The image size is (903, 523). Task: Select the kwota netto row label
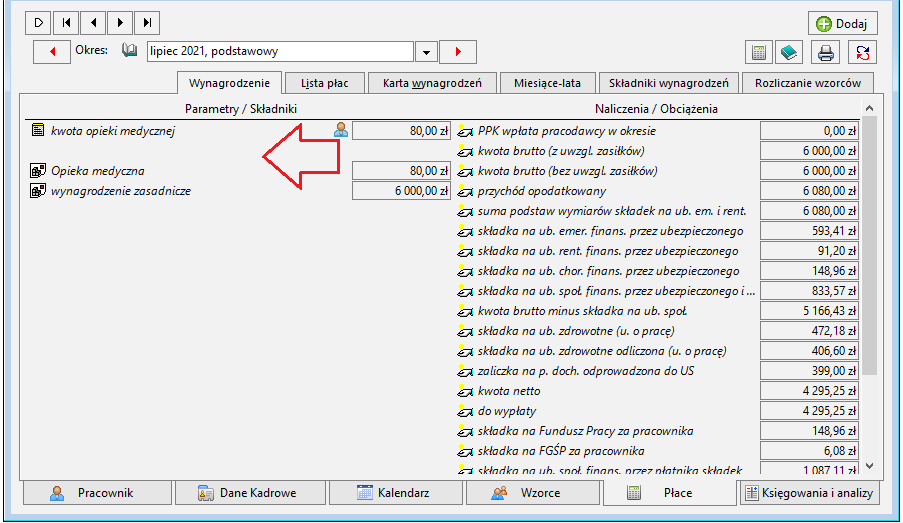(509, 391)
